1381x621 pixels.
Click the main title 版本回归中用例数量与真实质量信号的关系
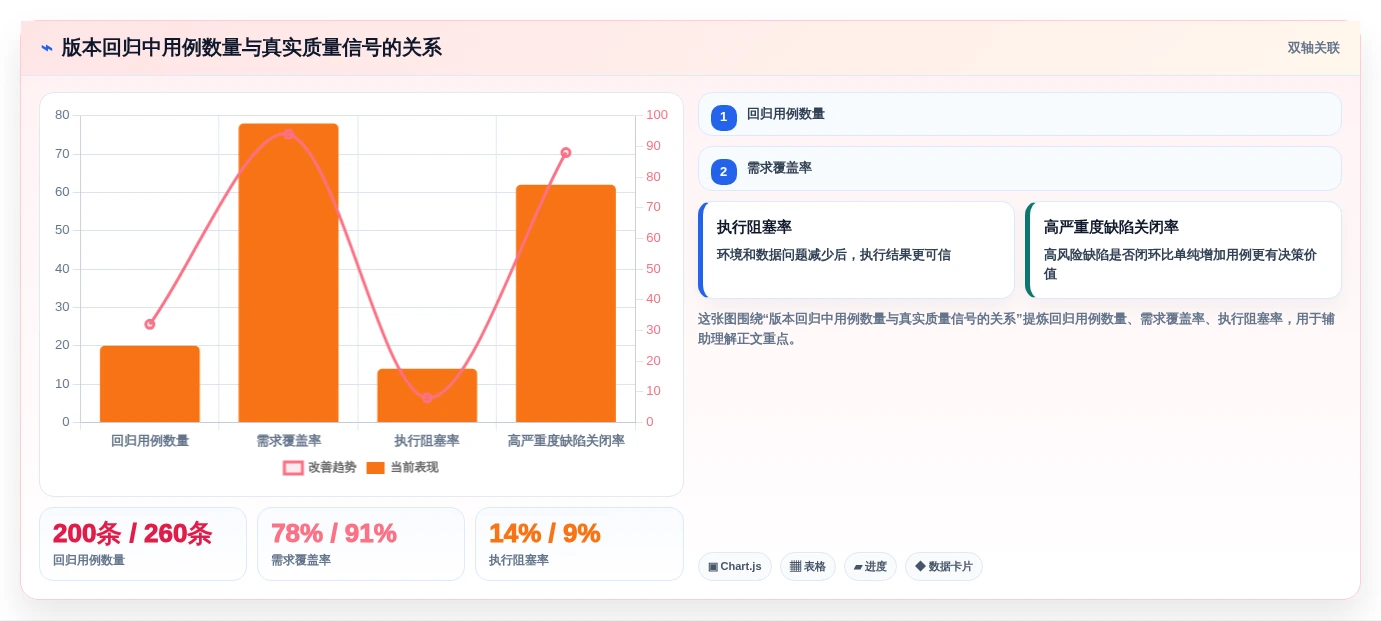(251, 48)
